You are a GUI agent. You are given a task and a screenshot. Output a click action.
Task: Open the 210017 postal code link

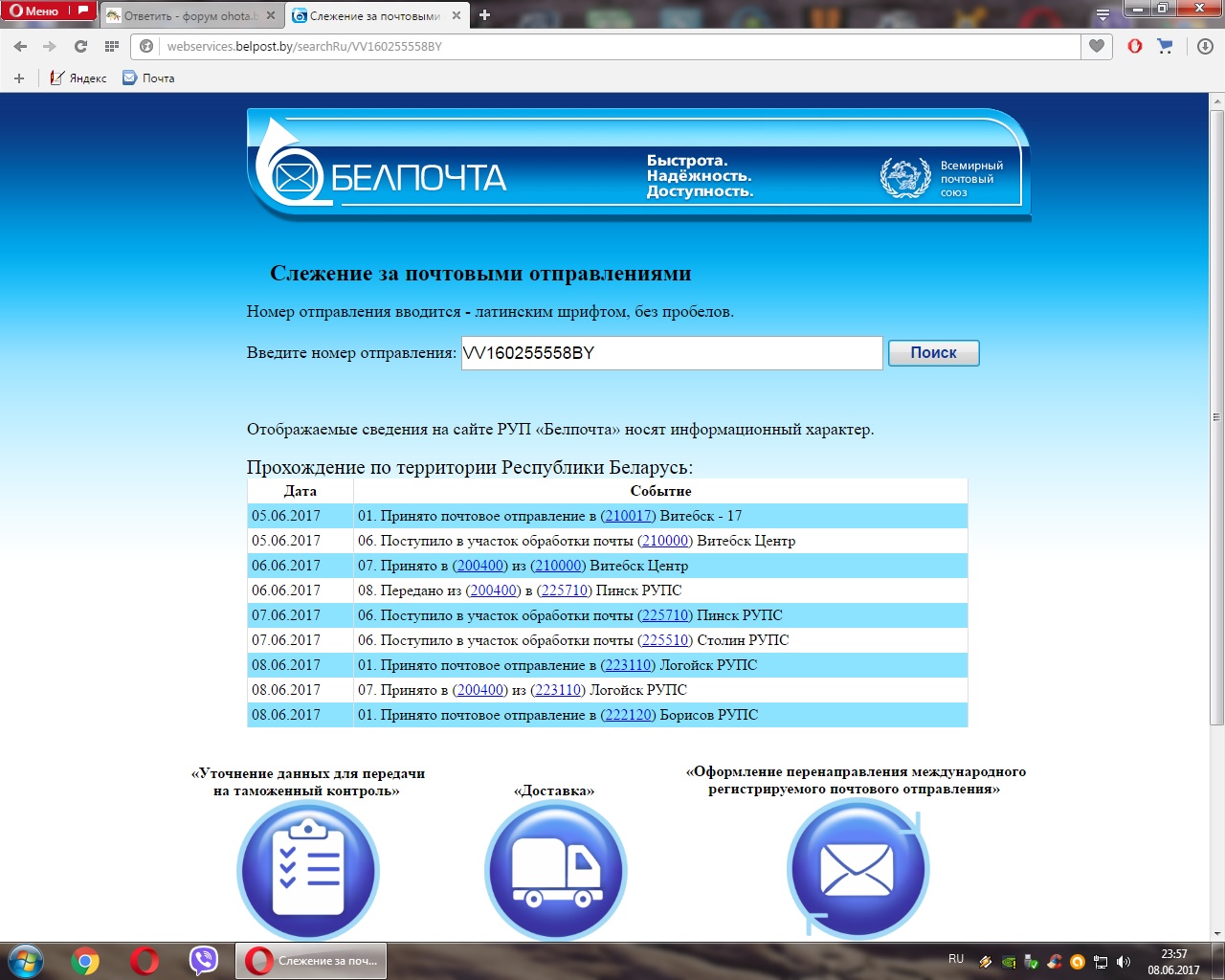pos(628,516)
